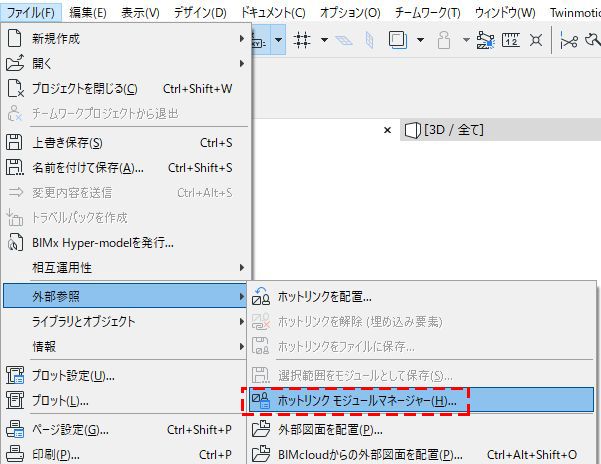Click the plot settings icon
Image resolution: width=601 pixels, height=464 pixels.
[x=15, y=375]
